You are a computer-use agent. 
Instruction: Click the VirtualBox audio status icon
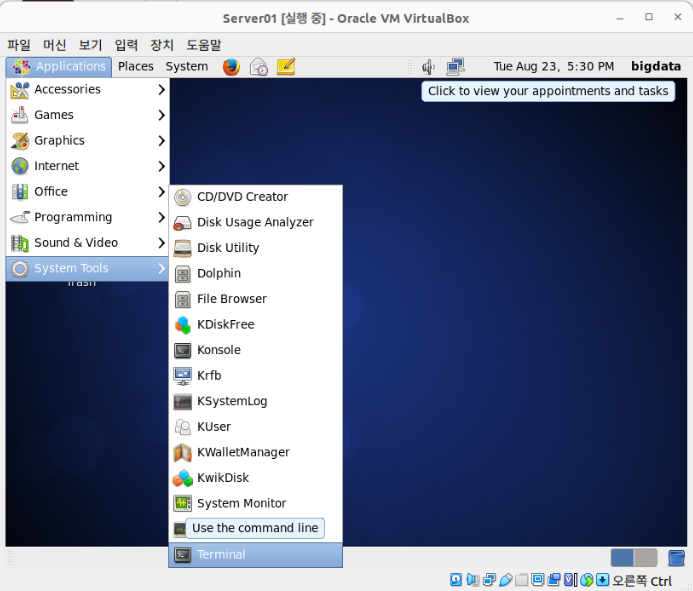(472, 580)
